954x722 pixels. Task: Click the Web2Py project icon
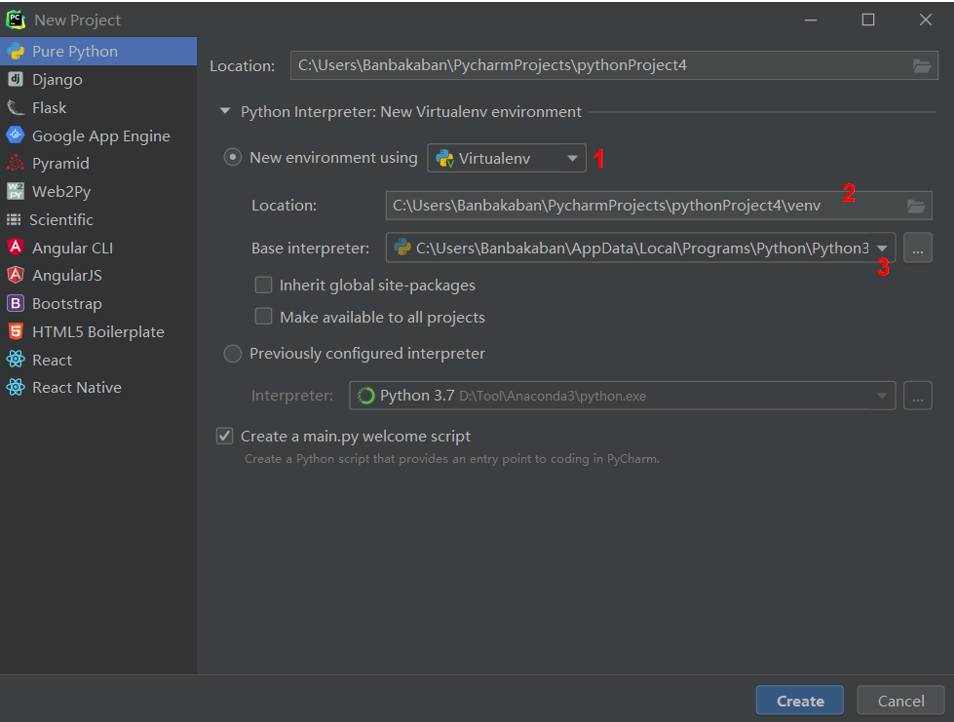[16, 191]
